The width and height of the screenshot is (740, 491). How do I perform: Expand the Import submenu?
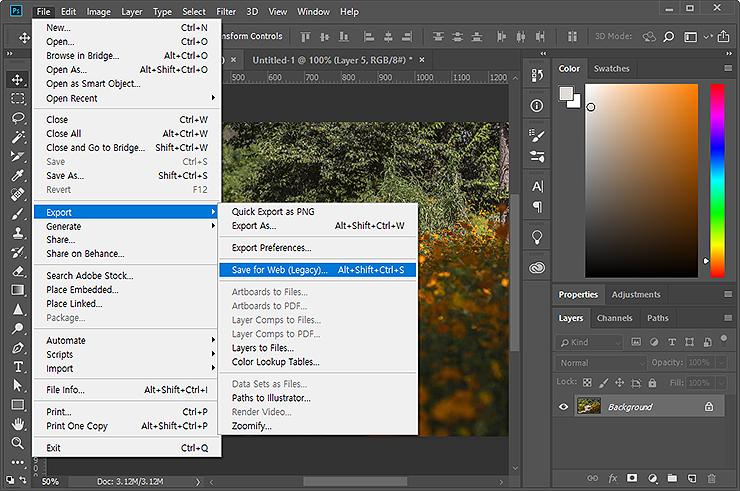tap(126, 368)
